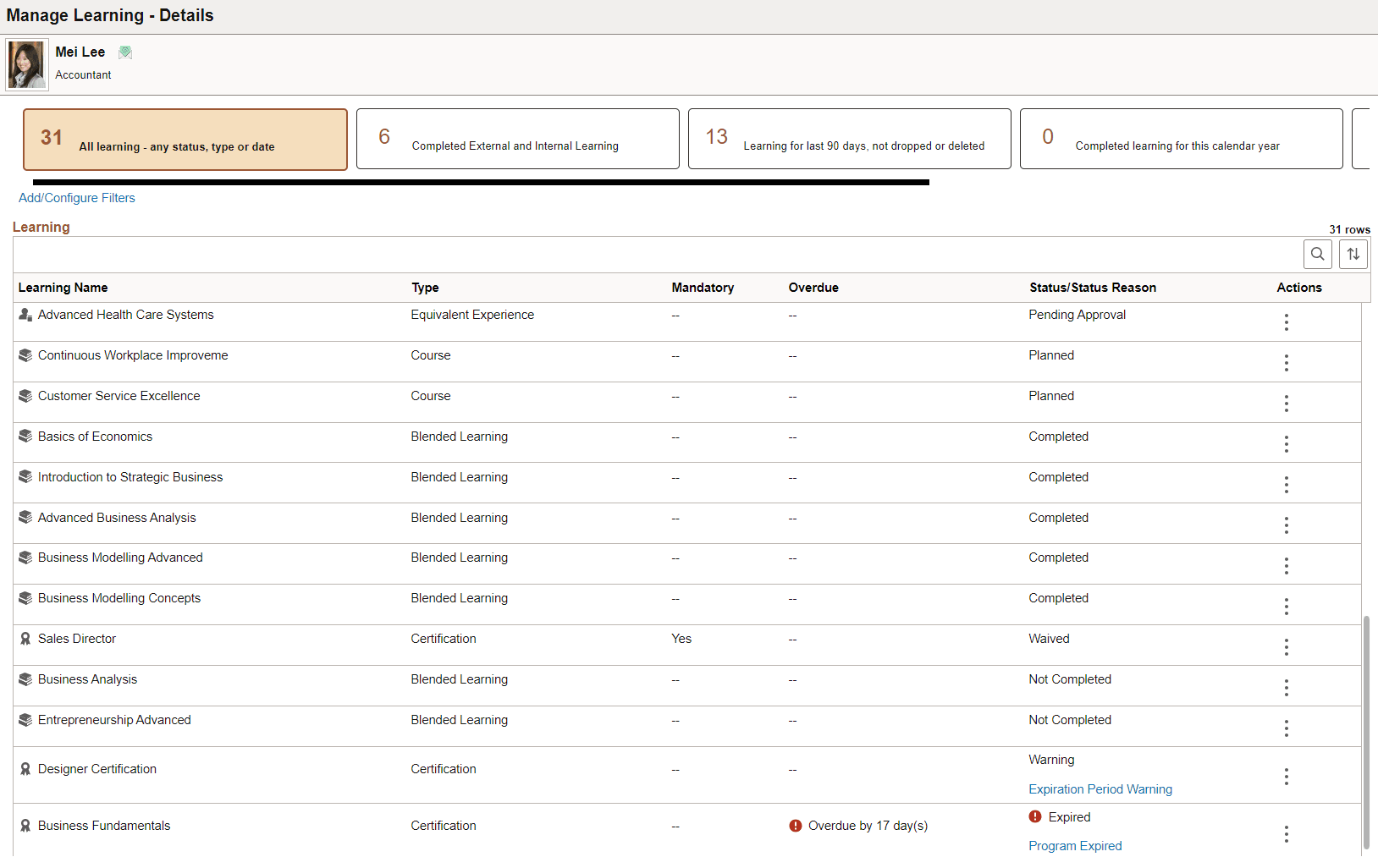Select the person icon beside Advanced Health Care Systems
Screen dimensions: 1378x868
24,314
